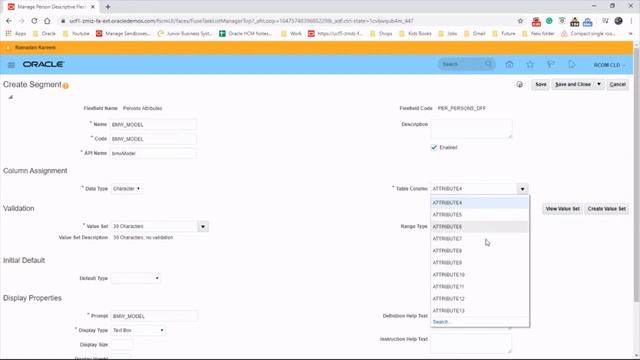Screen dimensions: 640x360
Task: Open the Data Type Character dropdown
Action: pyautogui.click(x=127, y=189)
